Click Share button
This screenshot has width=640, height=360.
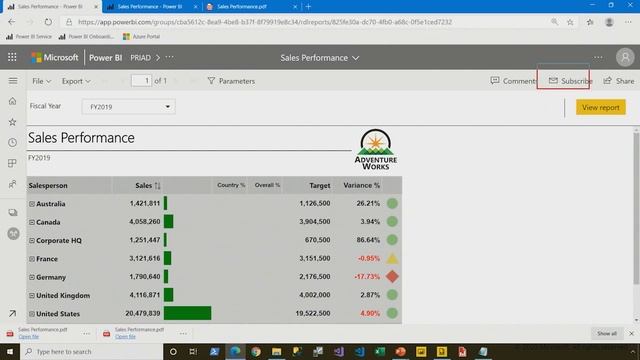coord(619,81)
